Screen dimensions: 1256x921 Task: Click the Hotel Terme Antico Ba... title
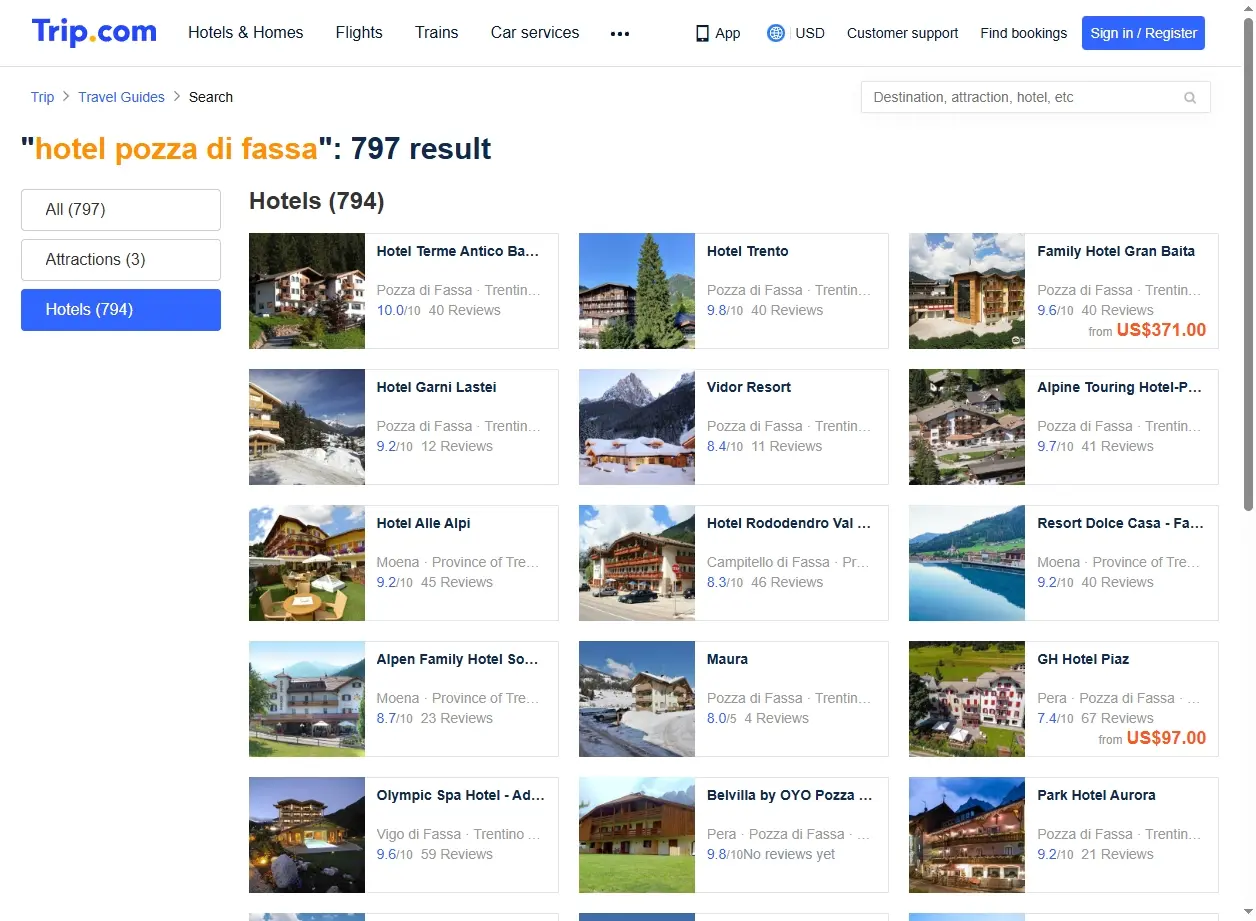coord(458,251)
